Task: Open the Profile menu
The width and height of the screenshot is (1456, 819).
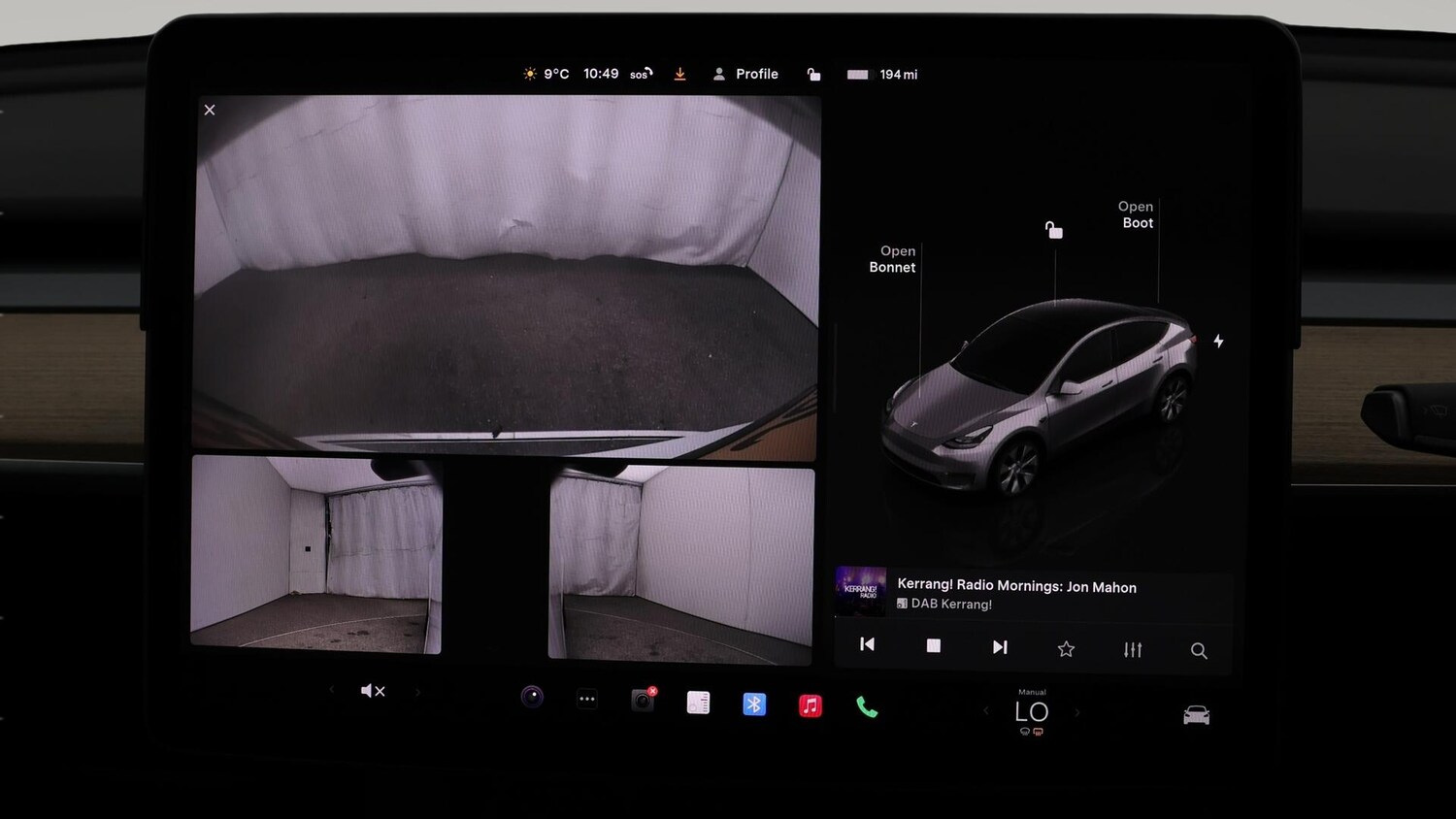Action: click(747, 73)
